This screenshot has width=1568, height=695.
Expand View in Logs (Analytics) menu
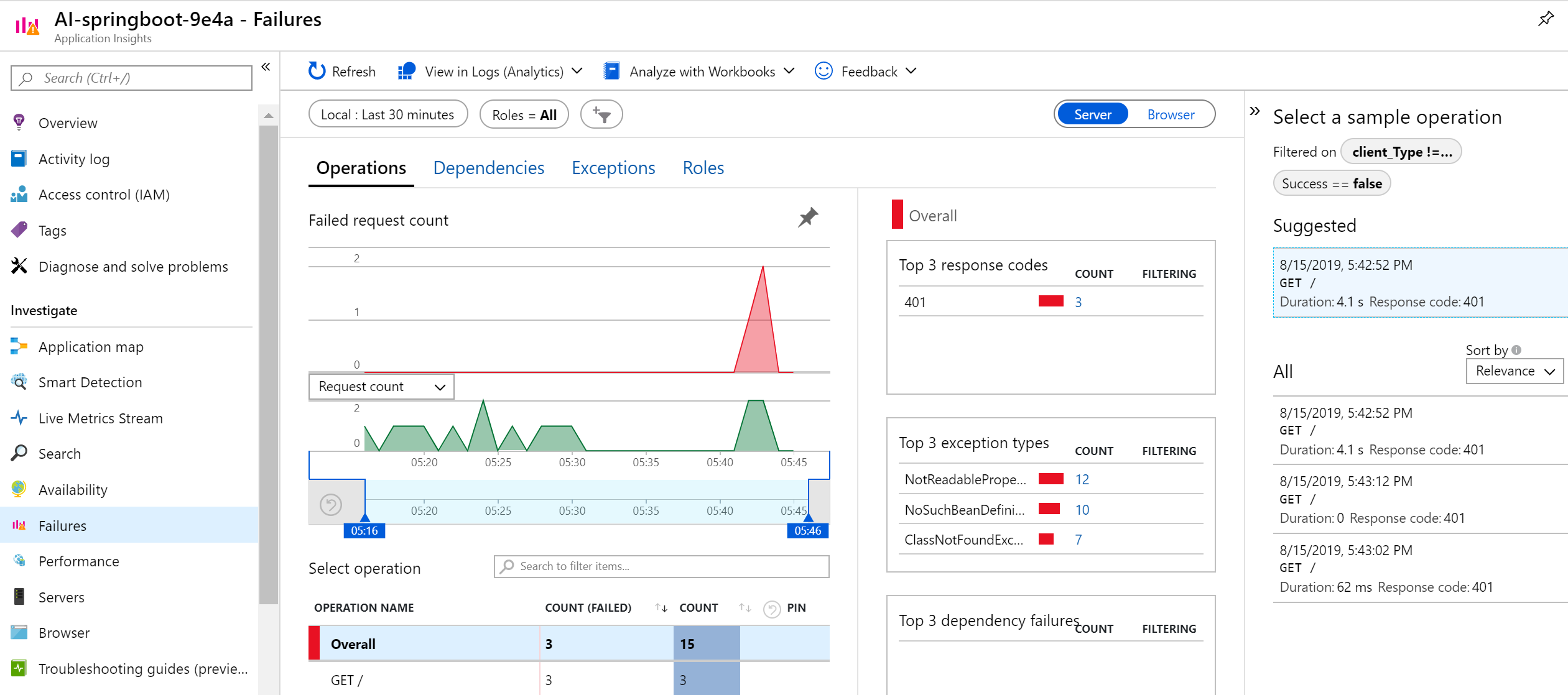pos(494,71)
